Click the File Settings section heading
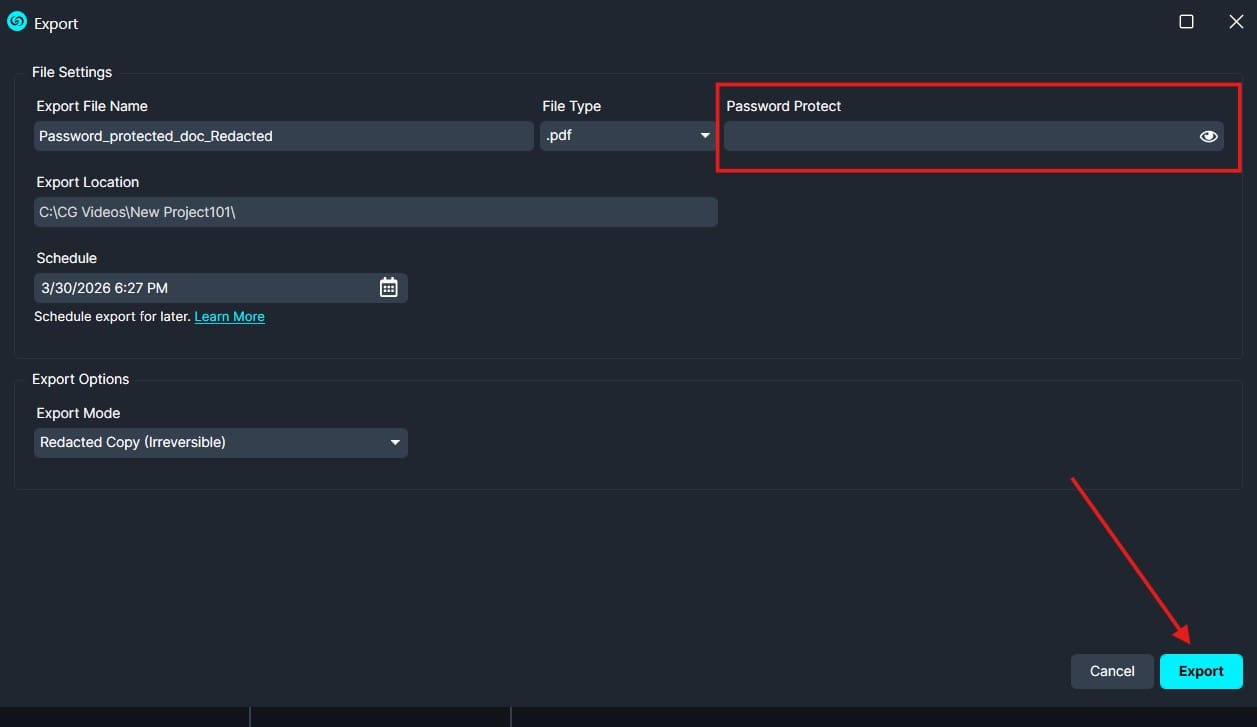The height and width of the screenshot is (727, 1257). [72, 72]
